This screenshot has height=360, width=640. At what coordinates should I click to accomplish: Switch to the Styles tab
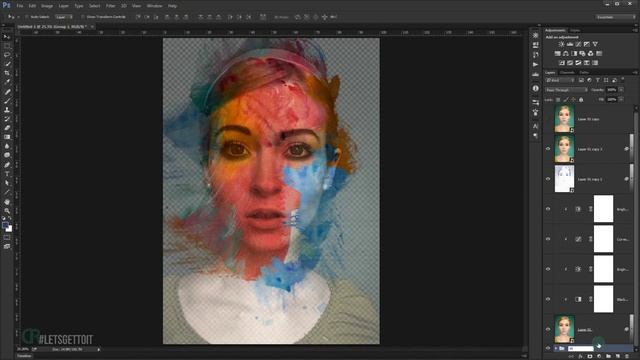pyautogui.click(x=575, y=30)
